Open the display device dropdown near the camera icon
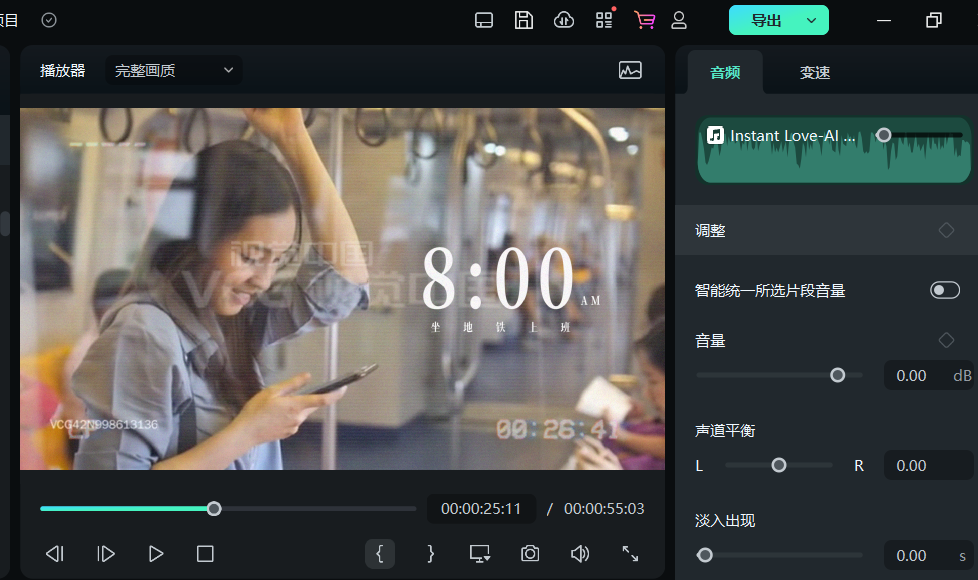978x580 pixels. click(479, 553)
